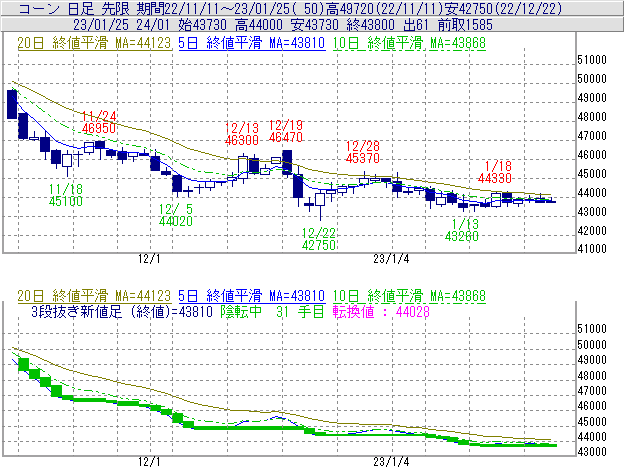Click the upper chart's 5日 終値平滑 MA=43810 legend
The image size is (624, 475).
[x=252, y=43]
